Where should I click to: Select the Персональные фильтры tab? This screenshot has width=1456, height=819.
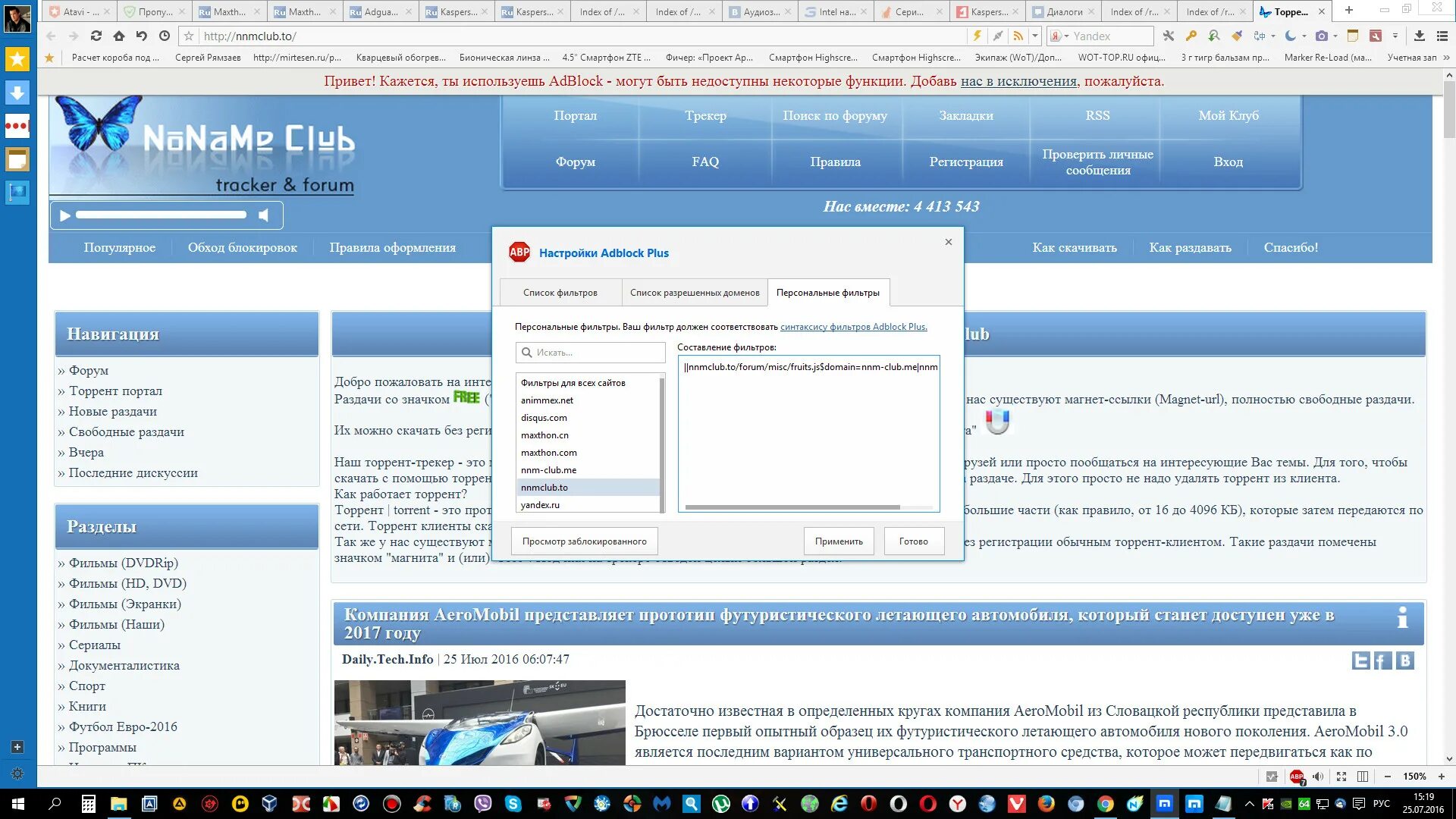827,292
